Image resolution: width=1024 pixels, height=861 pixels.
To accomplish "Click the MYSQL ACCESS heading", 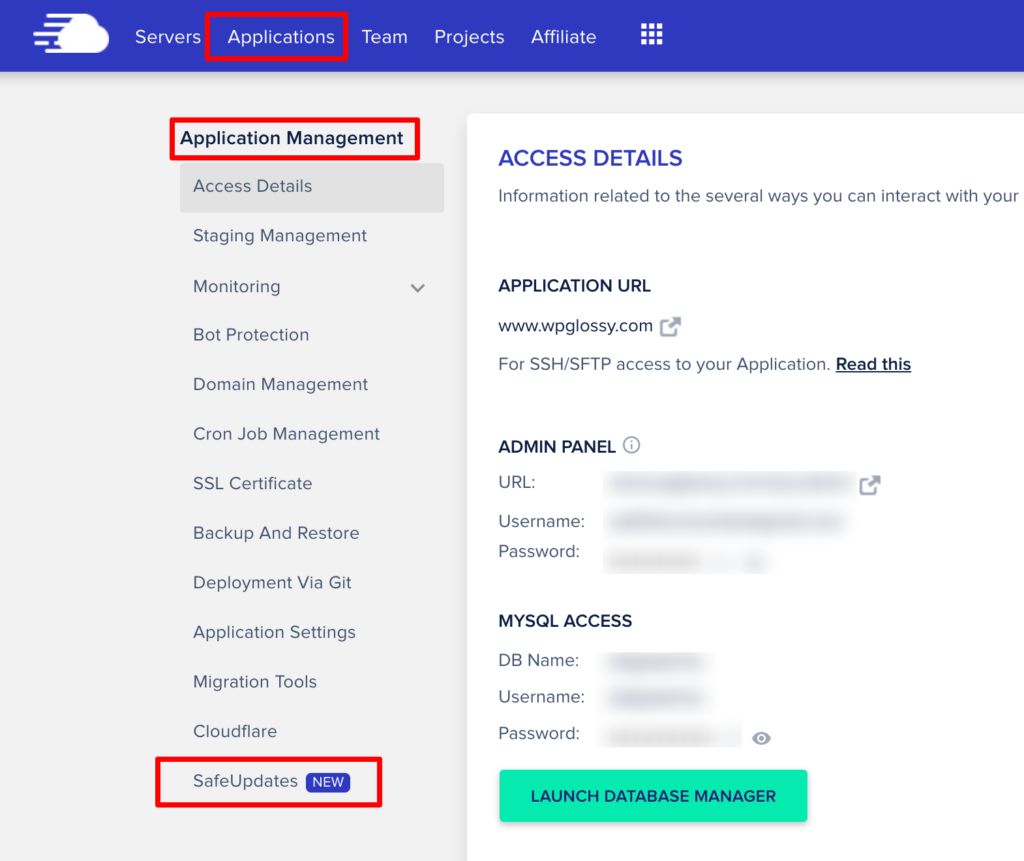I will click(565, 621).
